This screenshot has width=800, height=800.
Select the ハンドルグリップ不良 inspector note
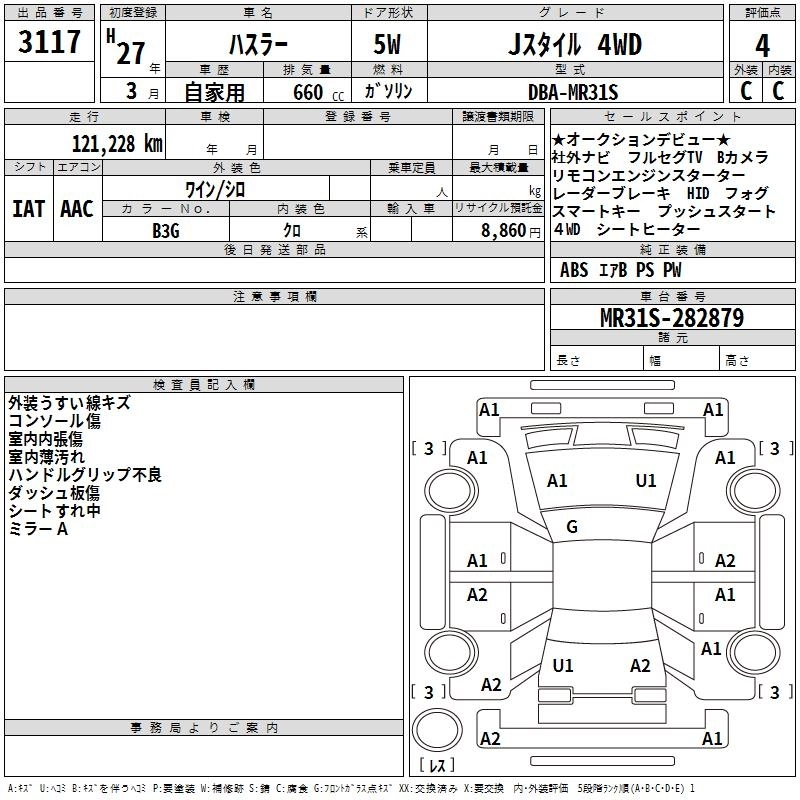[x=84, y=475]
